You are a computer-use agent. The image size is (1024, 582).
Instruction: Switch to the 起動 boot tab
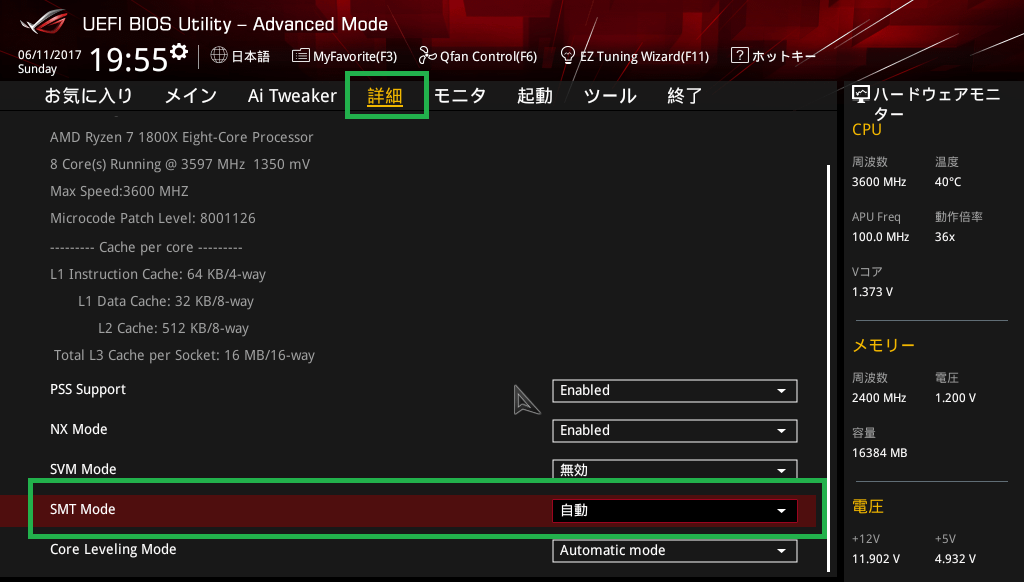click(534, 96)
